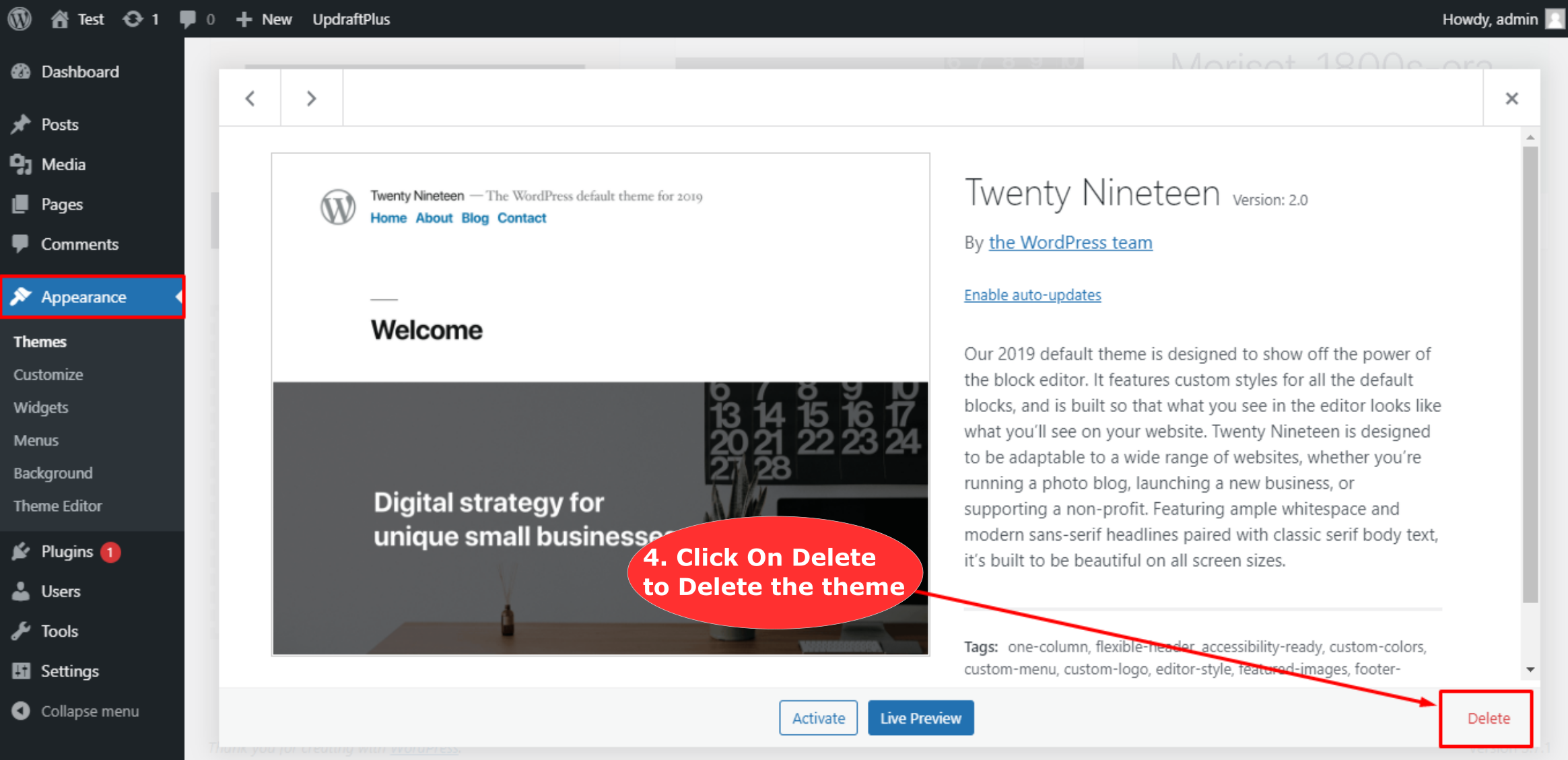This screenshot has width=1568, height=760.
Task: Open the Dashboard menu item
Action: point(79,71)
